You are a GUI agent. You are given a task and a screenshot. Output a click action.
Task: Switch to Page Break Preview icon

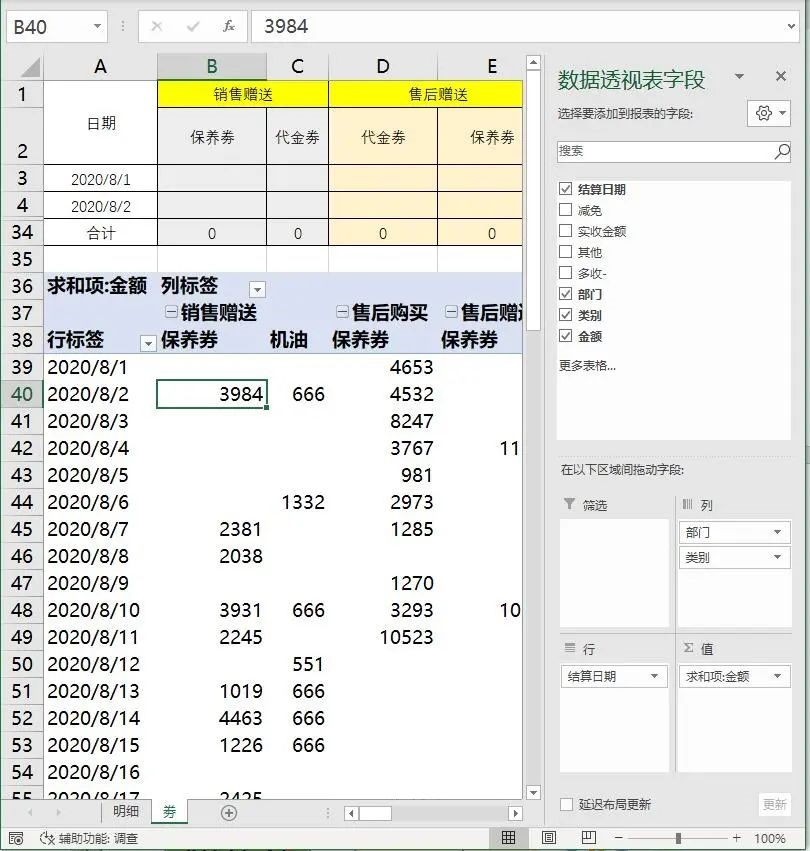[x=588, y=837]
